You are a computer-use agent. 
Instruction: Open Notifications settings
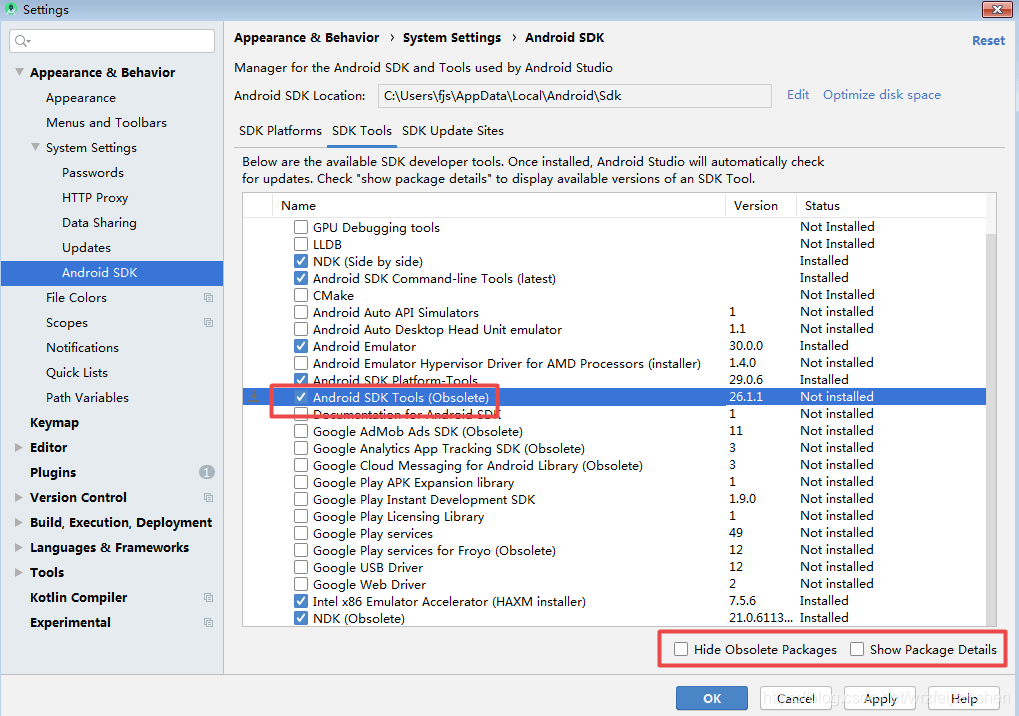pos(83,348)
